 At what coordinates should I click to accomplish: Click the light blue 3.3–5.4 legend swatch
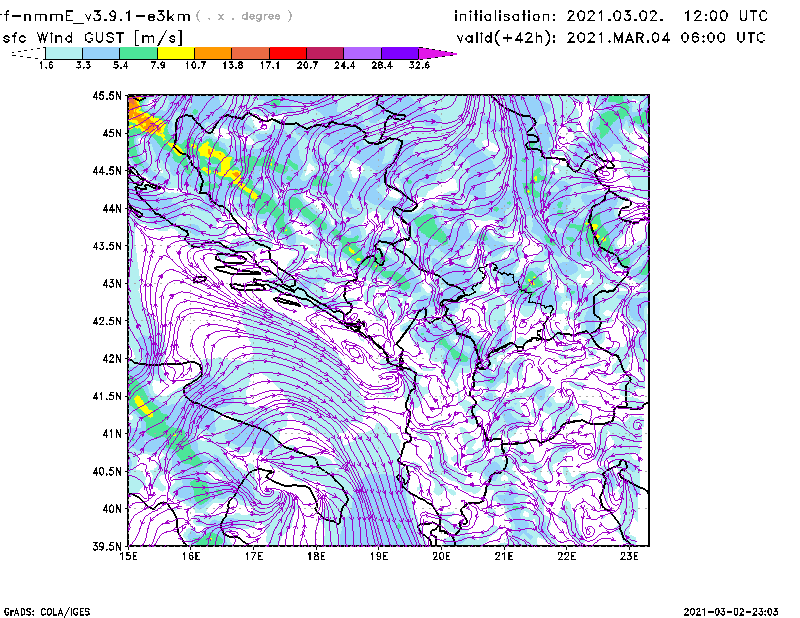pyautogui.click(x=101, y=53)
